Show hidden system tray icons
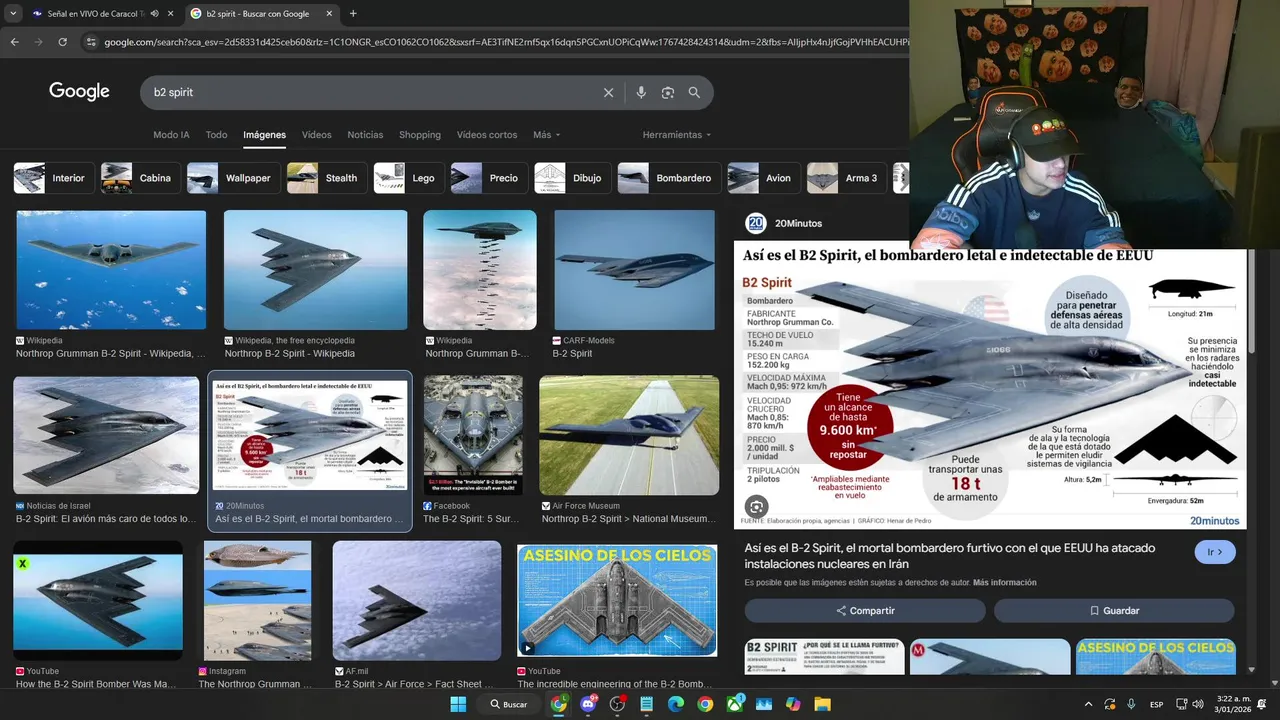Image resolution: width=1280 pixels, height=720 pixels. (1088, 704)
